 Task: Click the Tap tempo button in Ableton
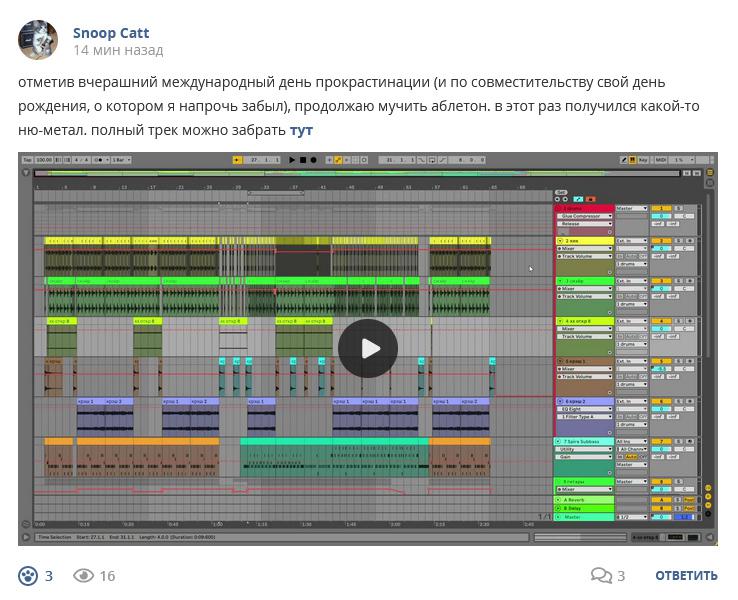point(28,160)
